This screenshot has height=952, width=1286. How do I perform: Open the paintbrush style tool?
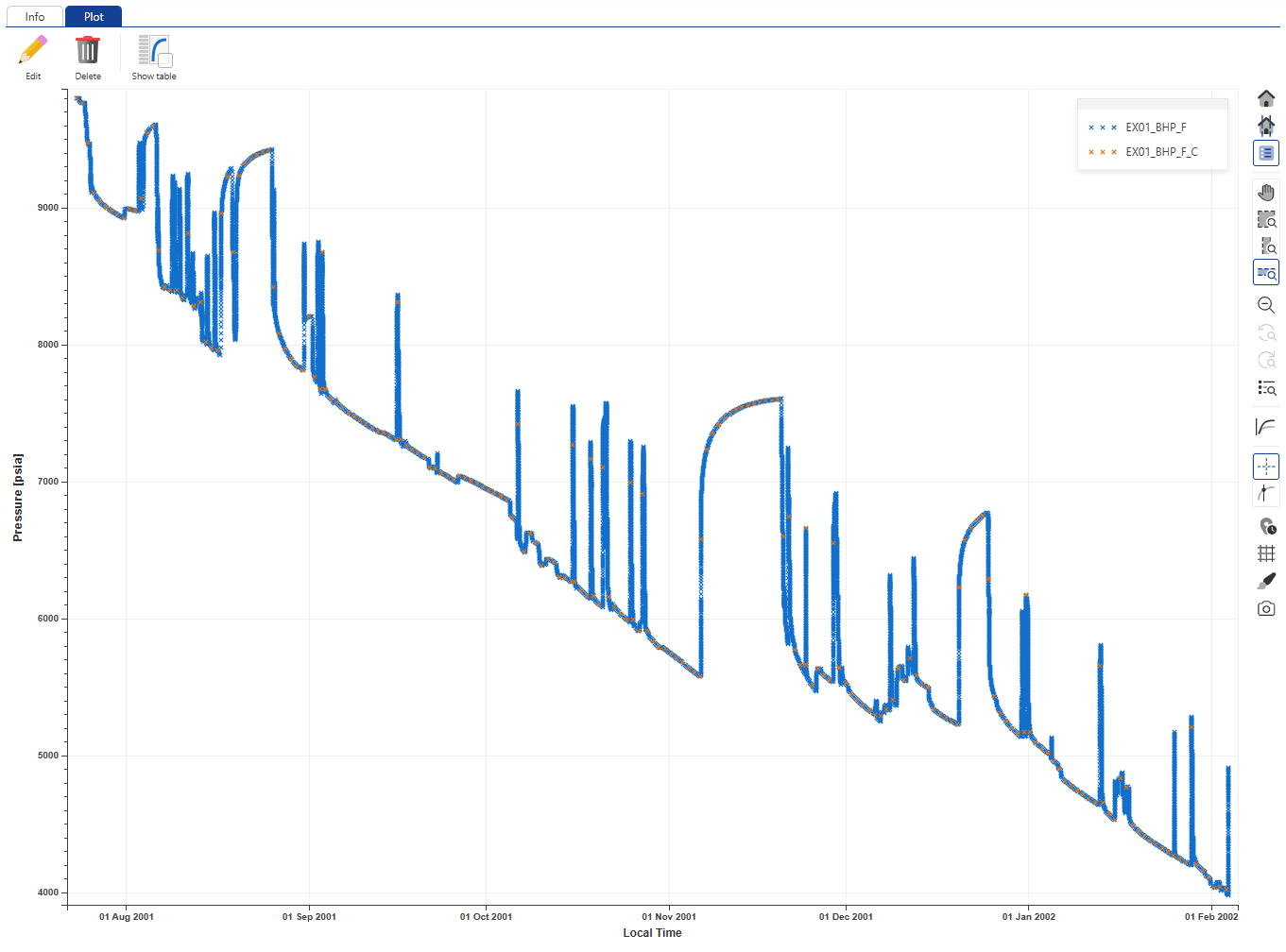pyautogui.click(x=1266, y=581)
